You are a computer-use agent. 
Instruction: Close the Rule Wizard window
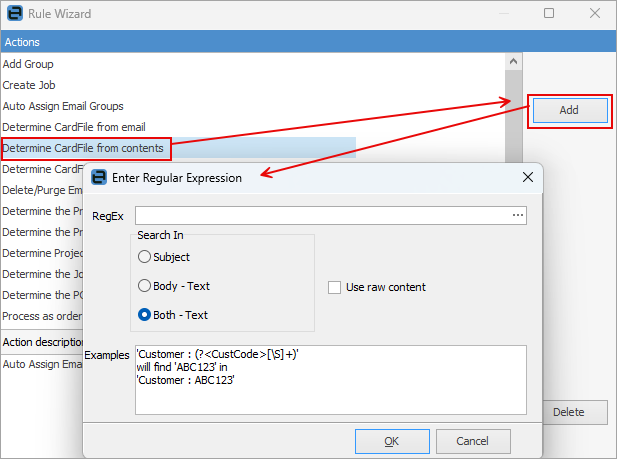[x=595, y=13]
